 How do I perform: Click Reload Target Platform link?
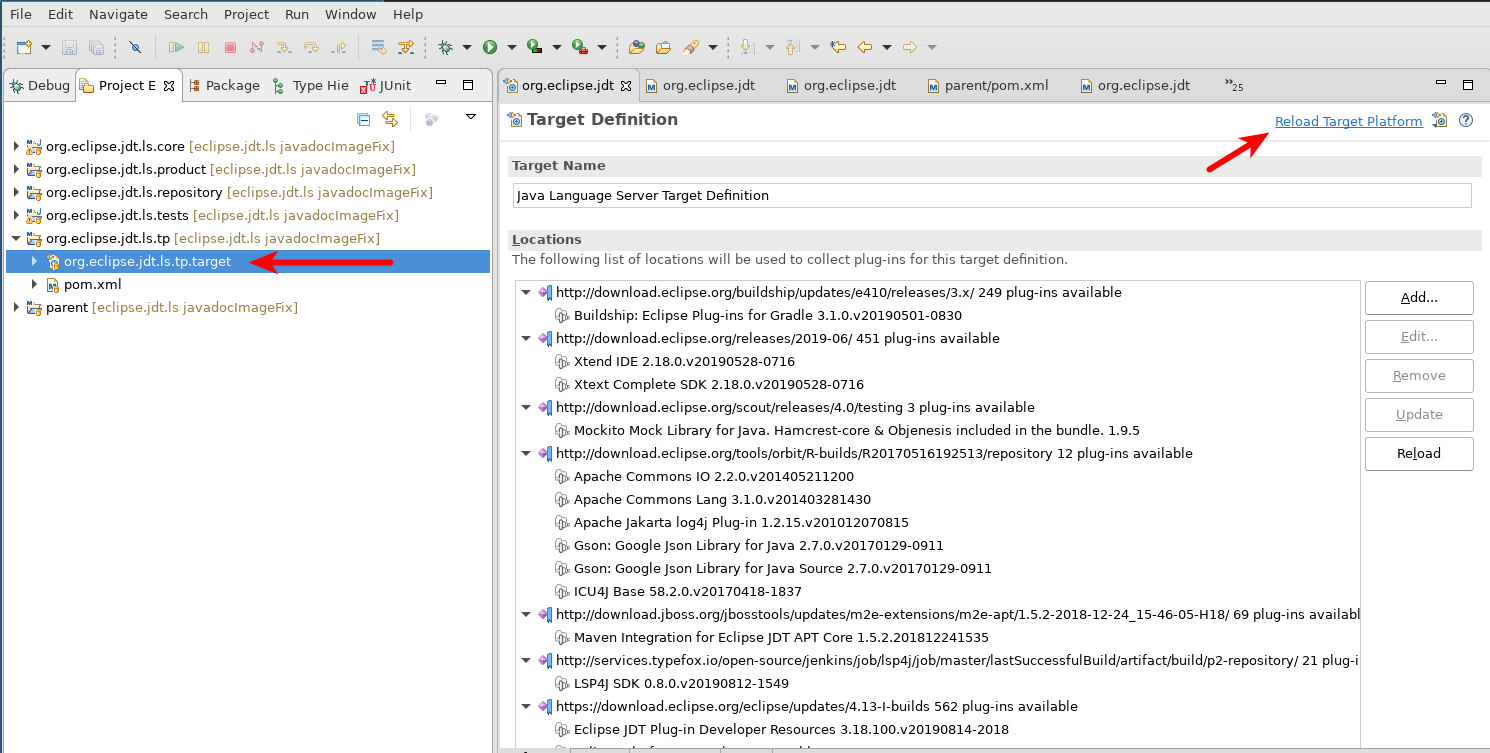coord(1348,121)
